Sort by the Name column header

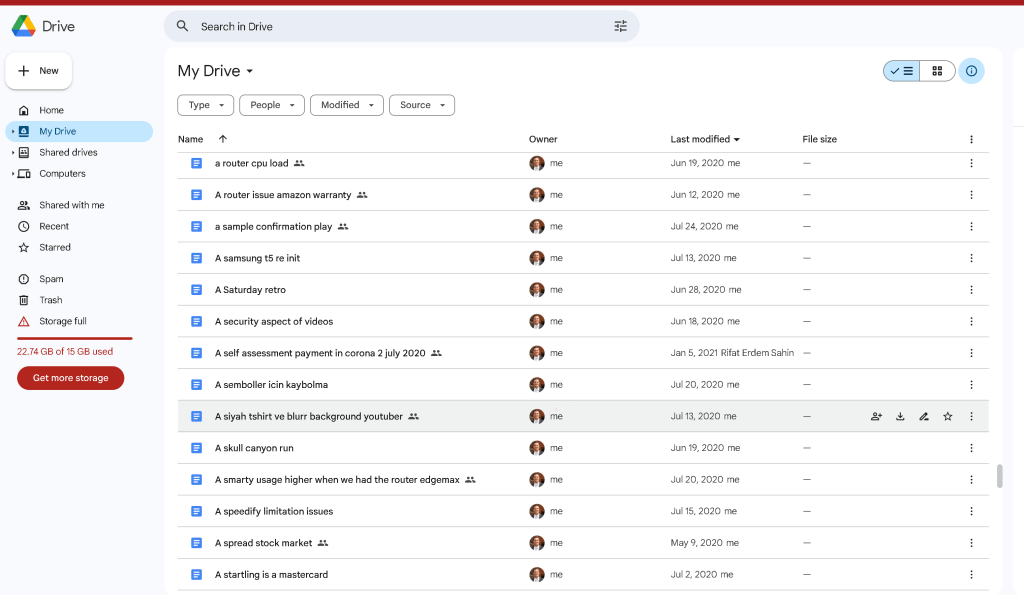[x=190, y=139]
